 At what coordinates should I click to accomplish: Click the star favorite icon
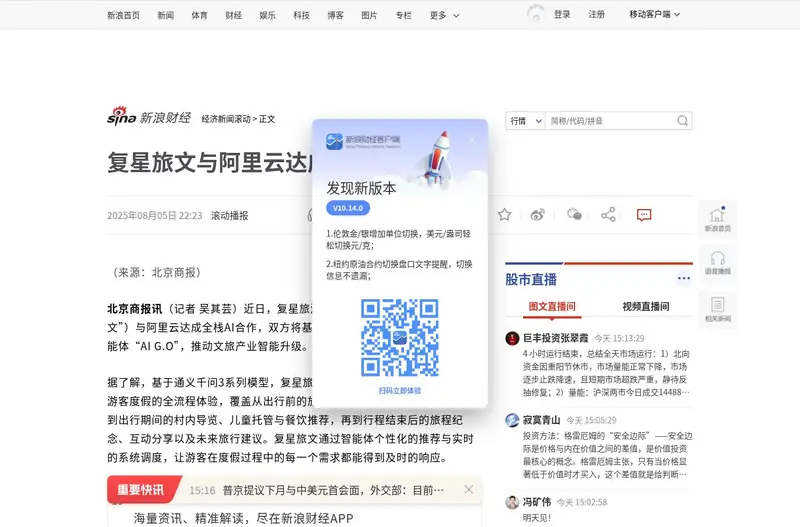point(505,215)
